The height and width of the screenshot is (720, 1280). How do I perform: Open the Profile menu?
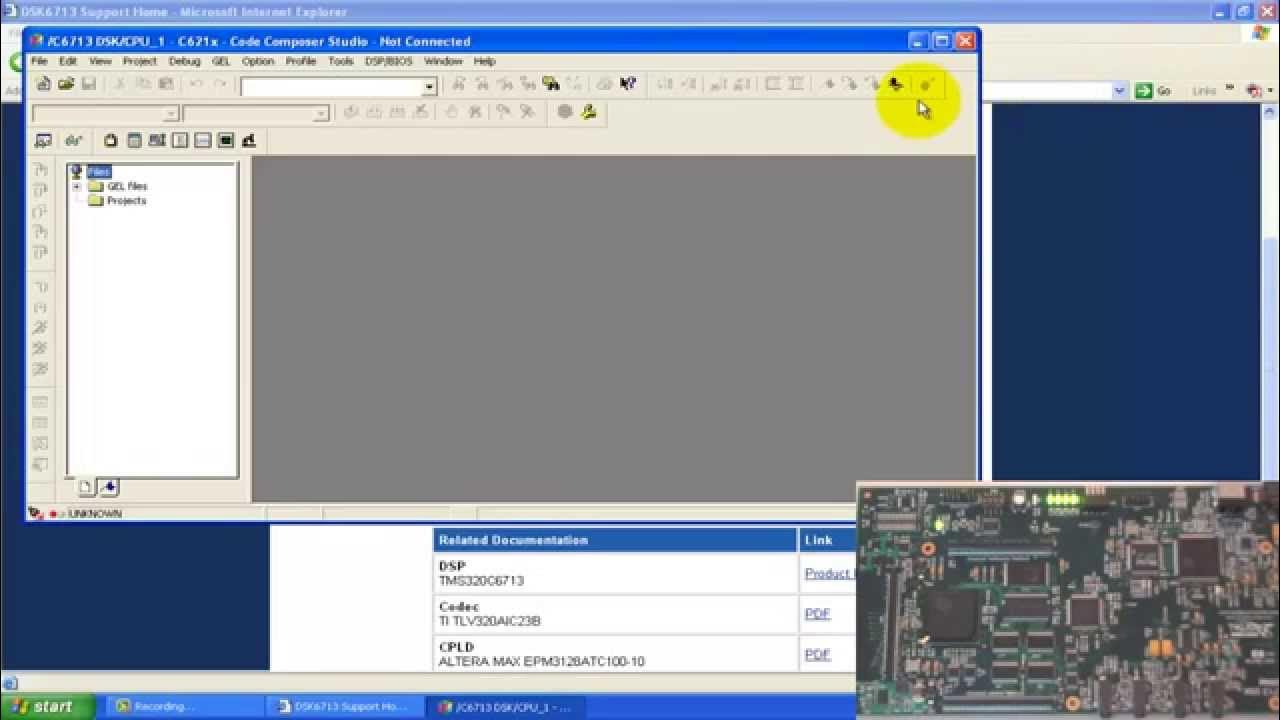click(301, 61)
